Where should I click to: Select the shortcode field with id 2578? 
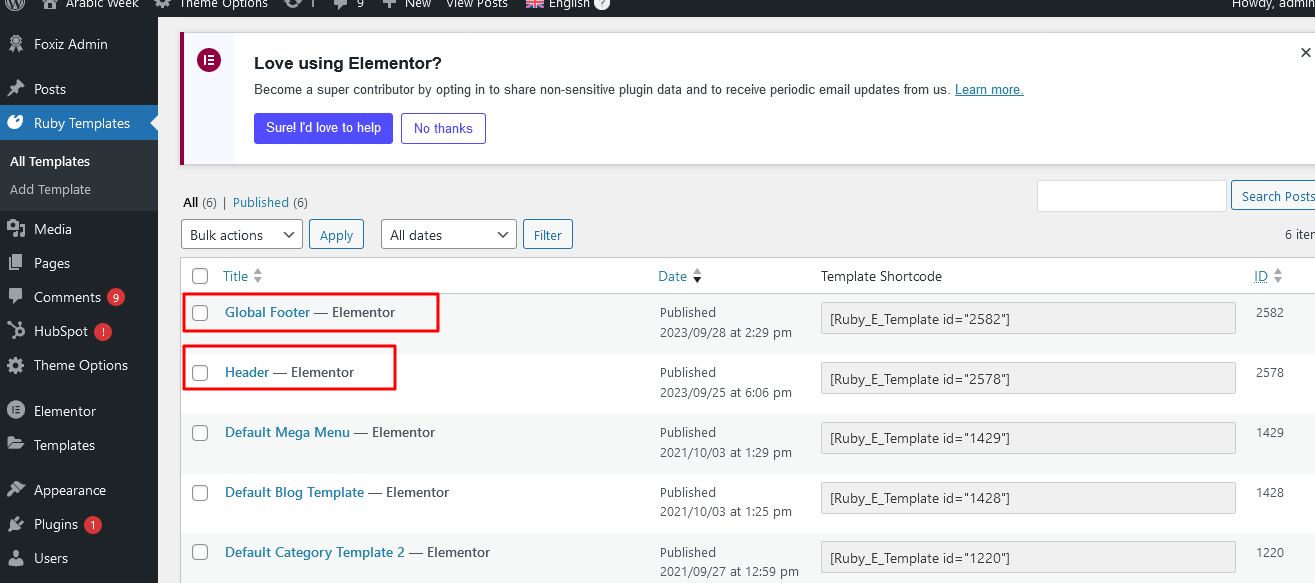click(1028, 378)
